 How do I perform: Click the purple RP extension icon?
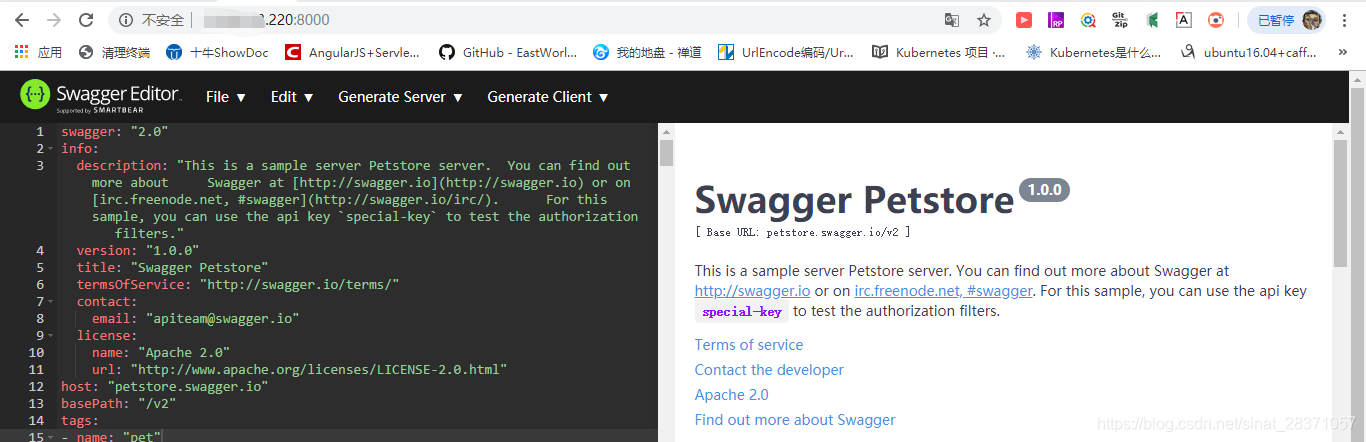coord(1056,20)
